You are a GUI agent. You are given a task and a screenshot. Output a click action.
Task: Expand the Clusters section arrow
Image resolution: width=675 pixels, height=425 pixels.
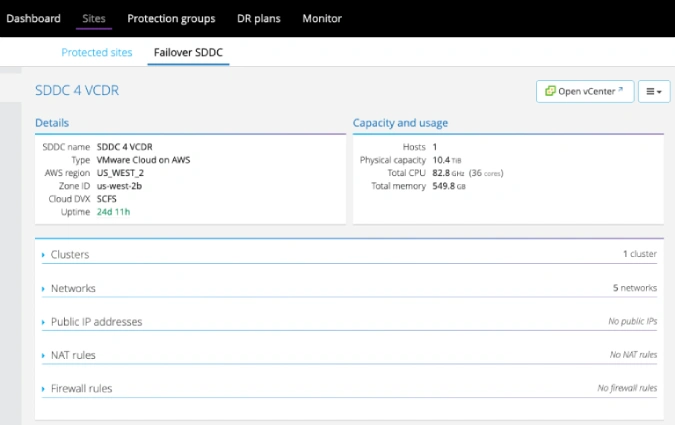pyautogui.click(x=43, y=255)
